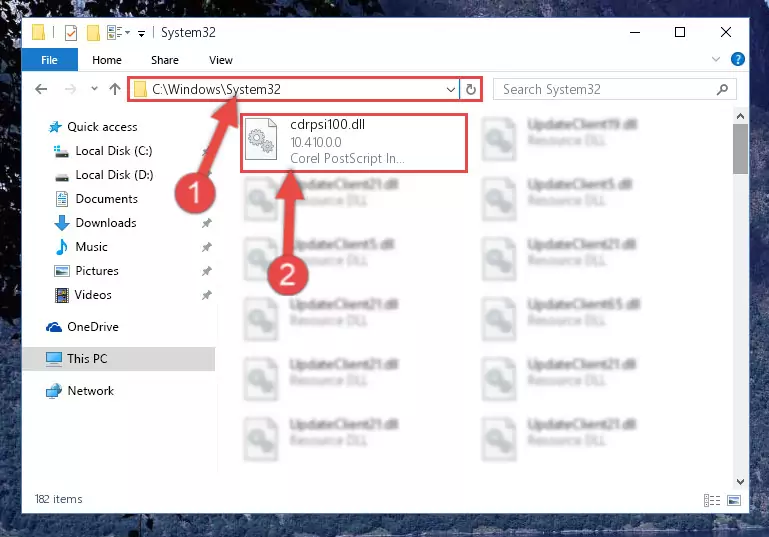Go back with the left arrow button
Image resolution: width=769 pixels, height=537 pixels.
[41, 89]
